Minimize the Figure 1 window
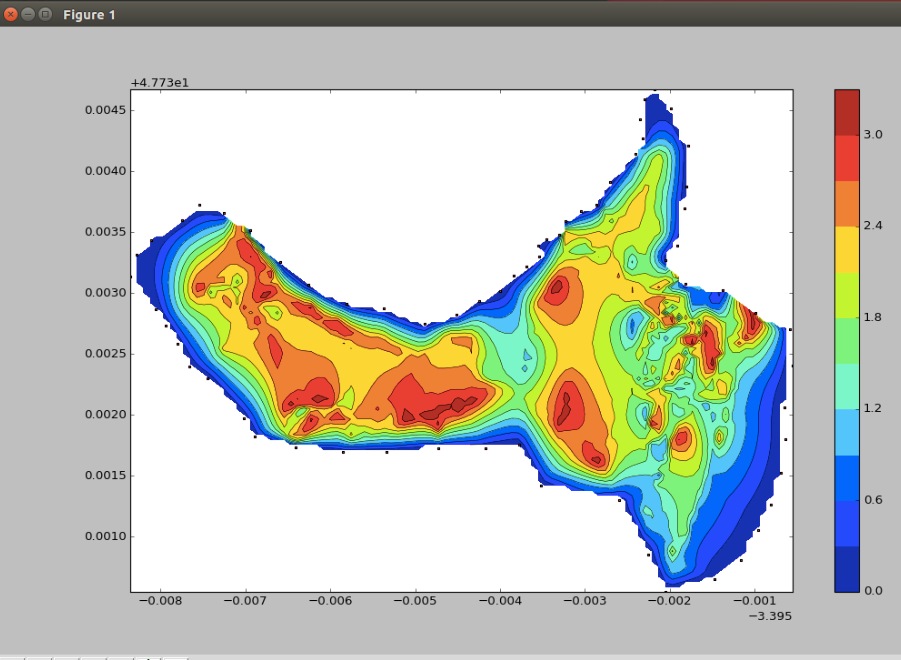Image resolution: width=901 pixels, height=660 pixels. (28, 14)
